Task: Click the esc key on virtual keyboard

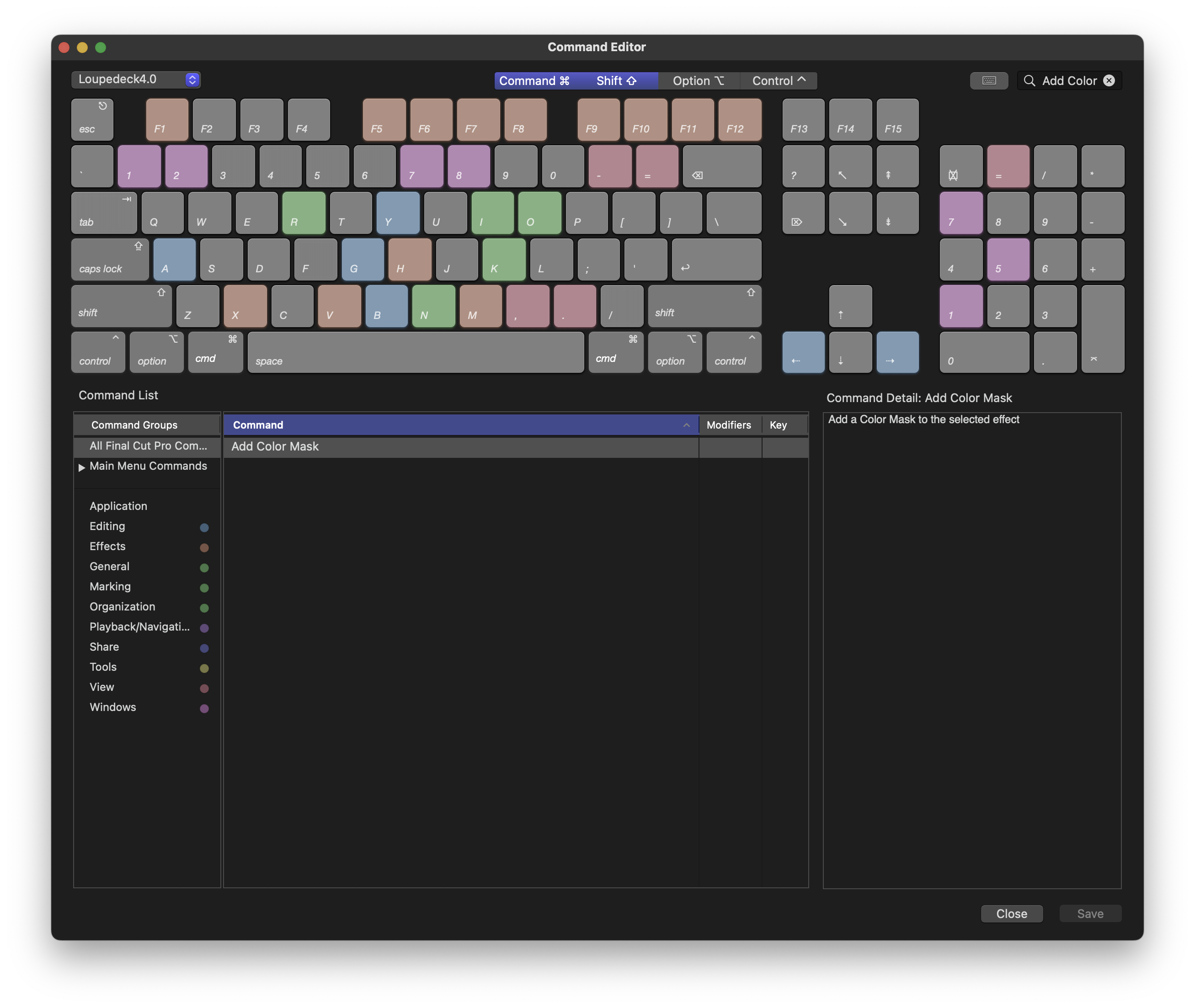Action: (x=92, y=120)
